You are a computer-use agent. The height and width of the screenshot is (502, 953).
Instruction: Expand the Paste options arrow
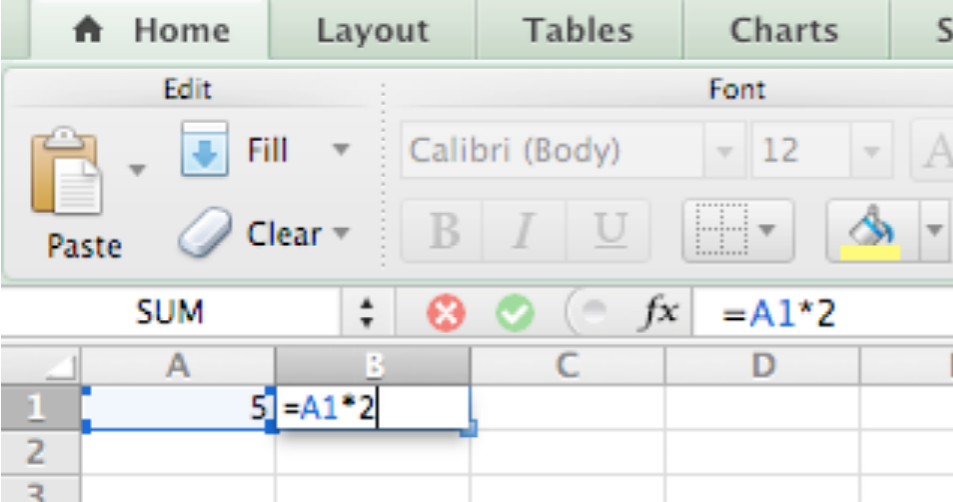point(138,170)
